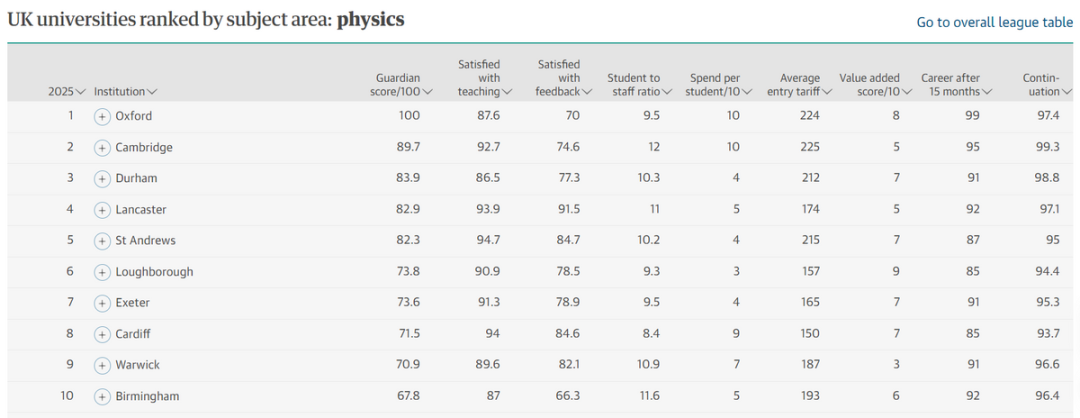Open Lancaster details via plus icon
This screenshot has width=1080, height=418.
(101, 210)
